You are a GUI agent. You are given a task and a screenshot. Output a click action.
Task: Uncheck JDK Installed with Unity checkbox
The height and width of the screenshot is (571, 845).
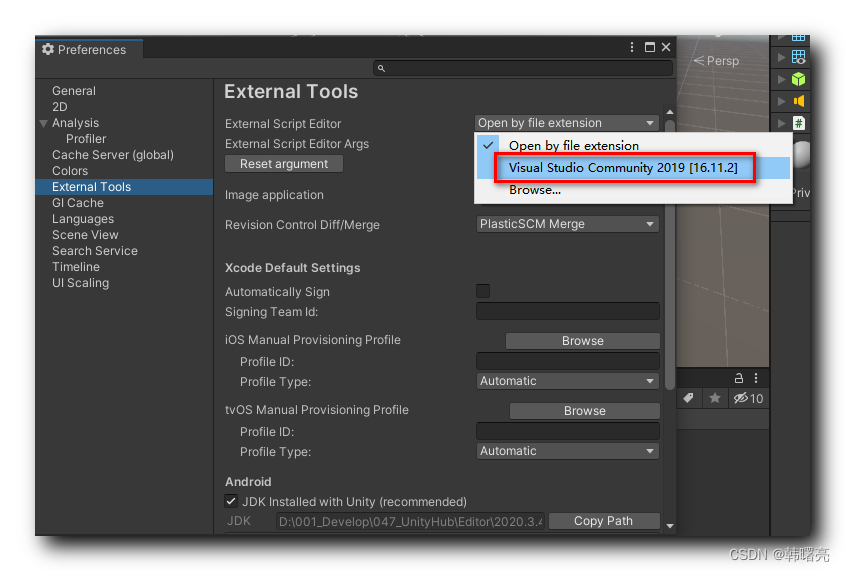231,502
